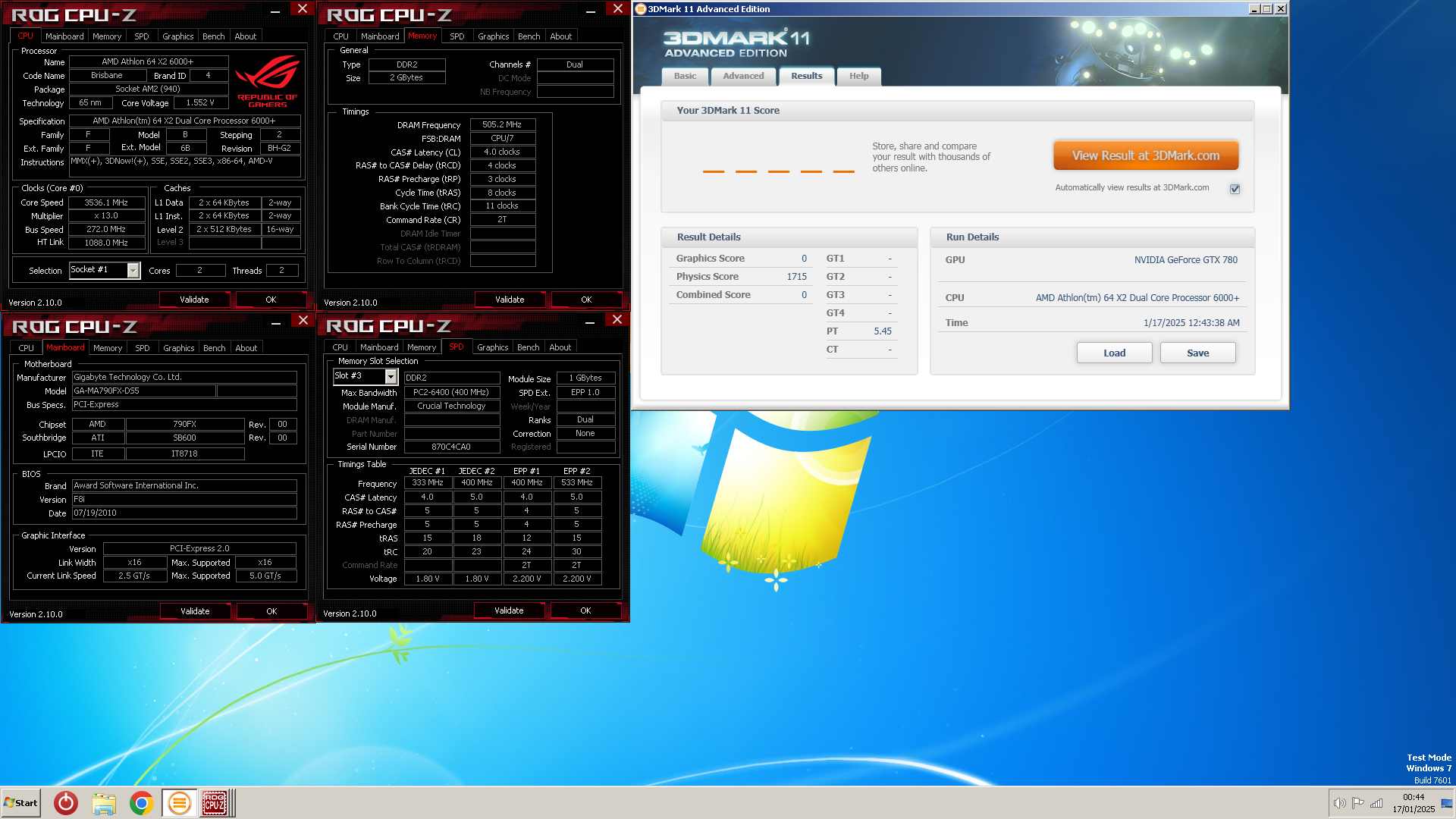The width and height of the screenshot is (1456, 819).
Task: Open Graphics tab in Mainboard window
Action: pos(179,348)
